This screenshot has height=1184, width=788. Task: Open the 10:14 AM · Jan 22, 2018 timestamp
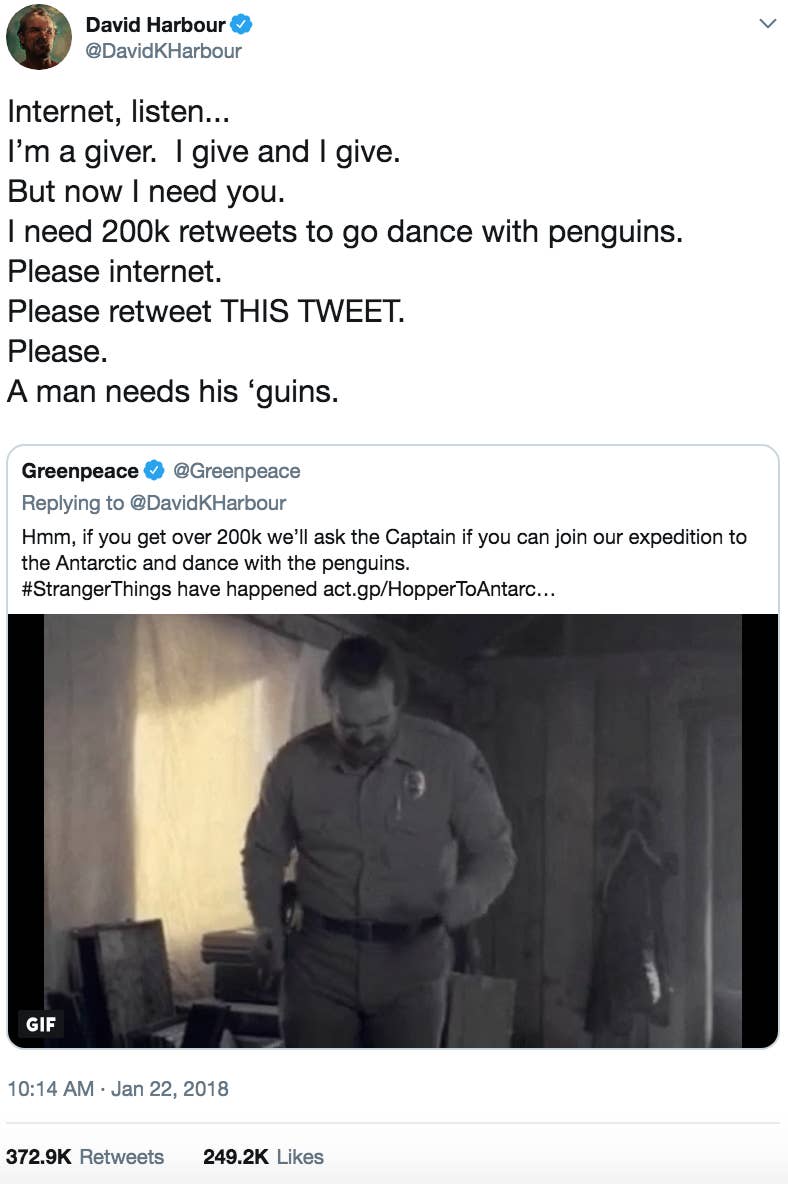[118, 1088]
